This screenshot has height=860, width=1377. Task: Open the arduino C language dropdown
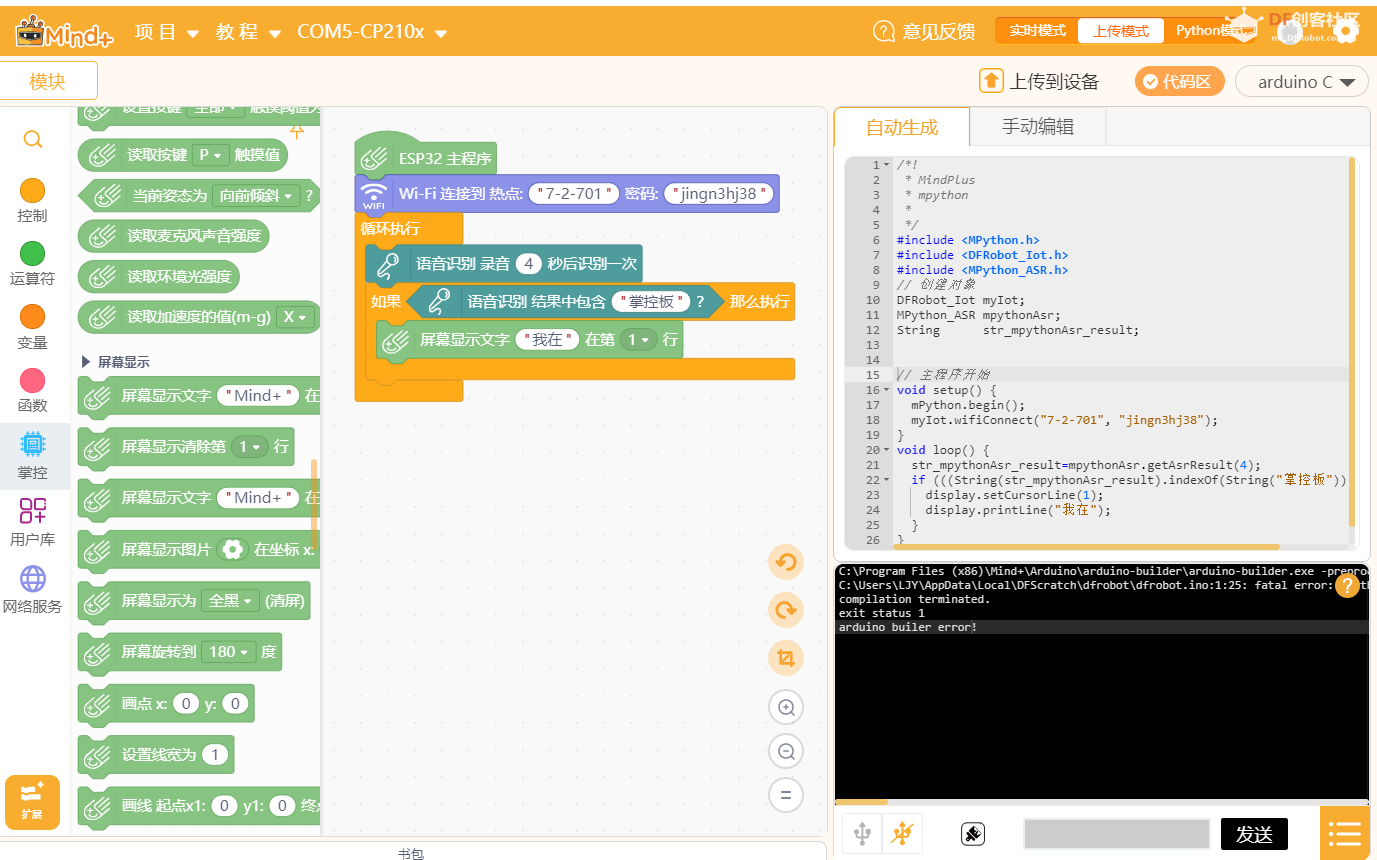pos(1302,82)
